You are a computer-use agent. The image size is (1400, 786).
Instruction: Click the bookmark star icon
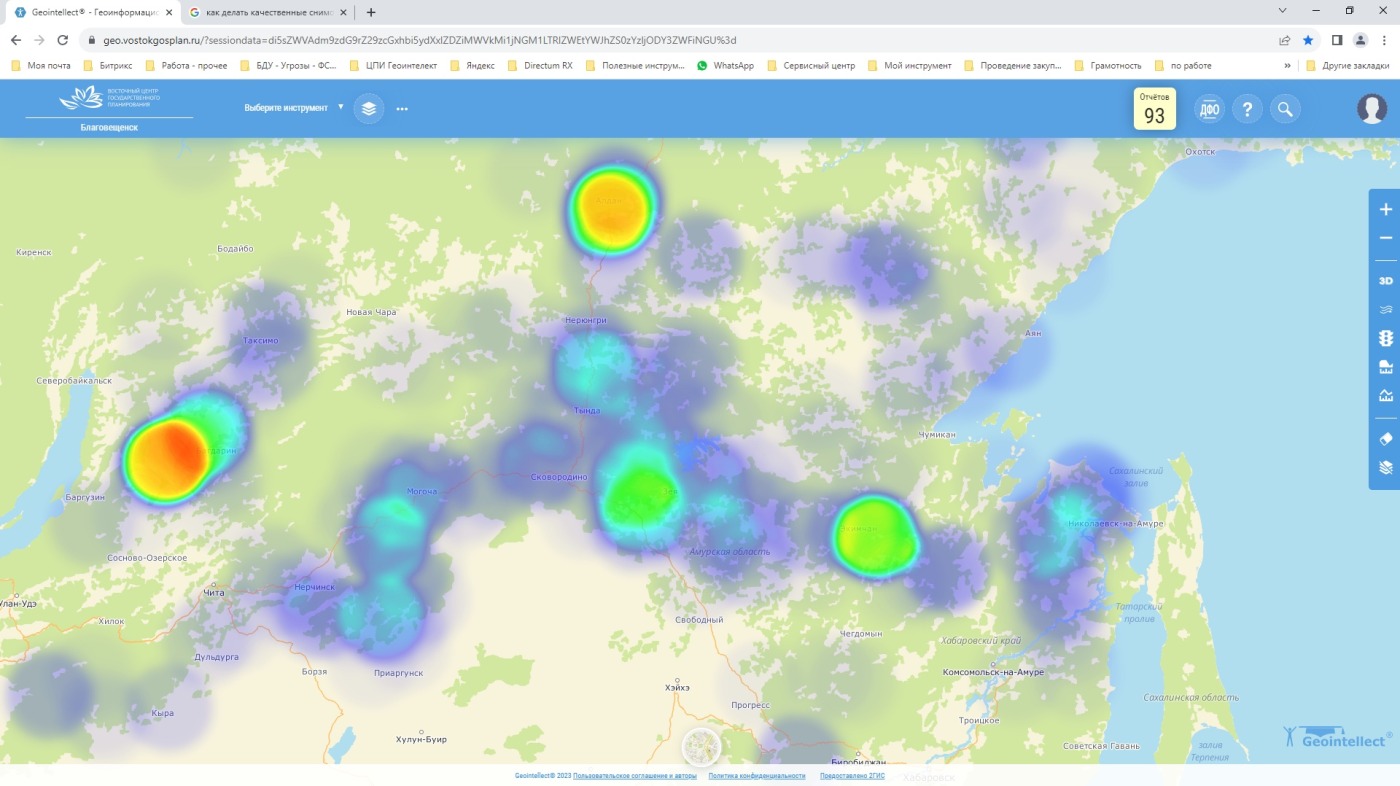tap(1308, 40)
